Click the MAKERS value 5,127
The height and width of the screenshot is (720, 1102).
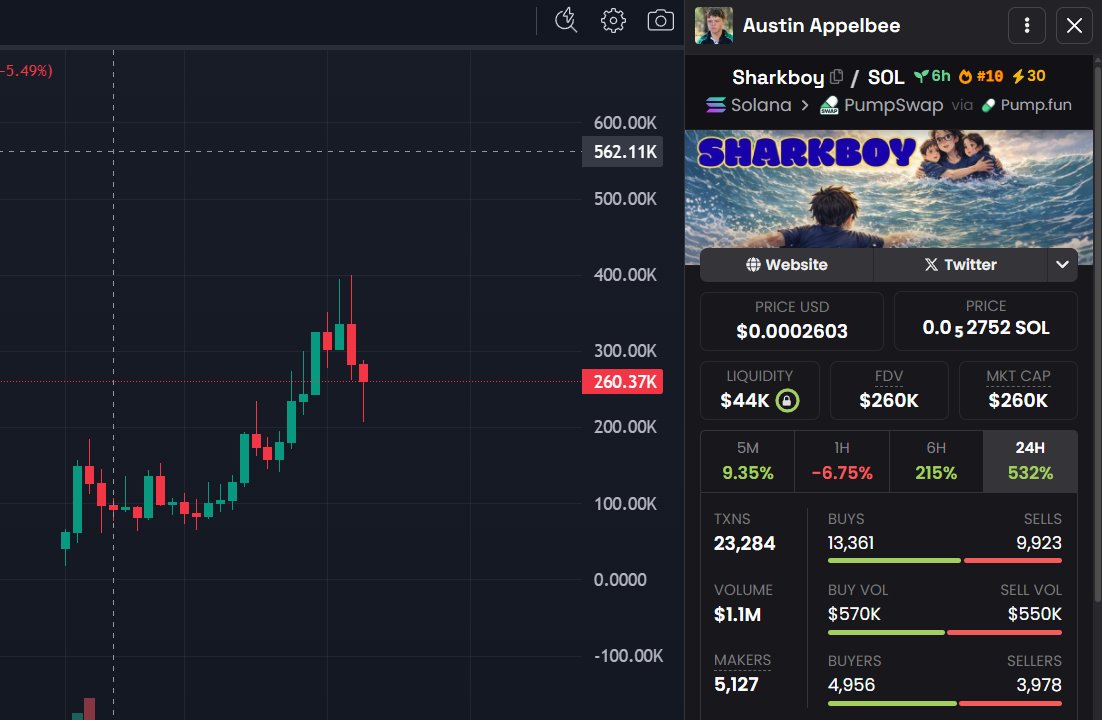coord(736,684)
